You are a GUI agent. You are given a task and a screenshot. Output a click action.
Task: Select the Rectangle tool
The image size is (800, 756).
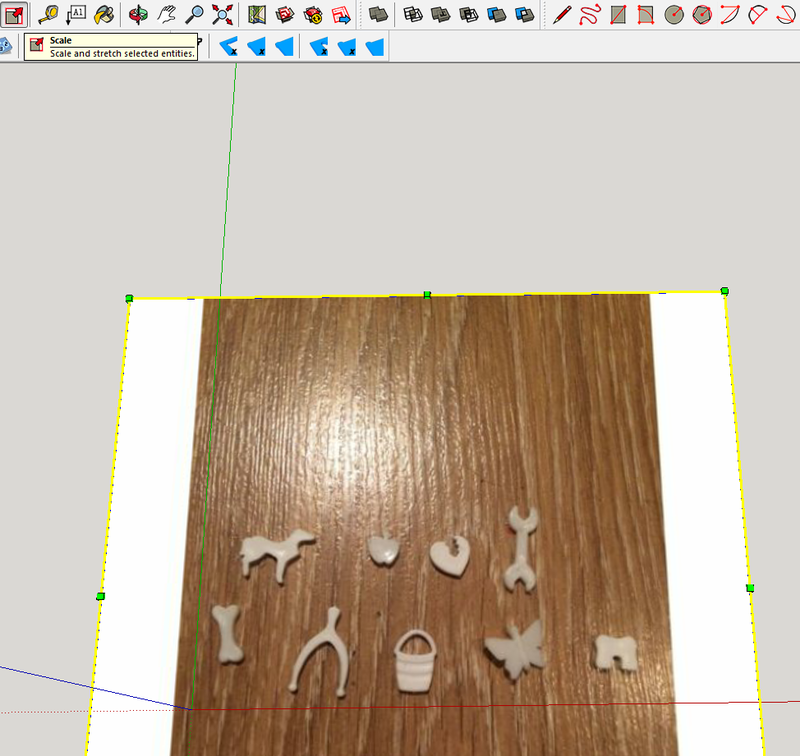[618, 15]
